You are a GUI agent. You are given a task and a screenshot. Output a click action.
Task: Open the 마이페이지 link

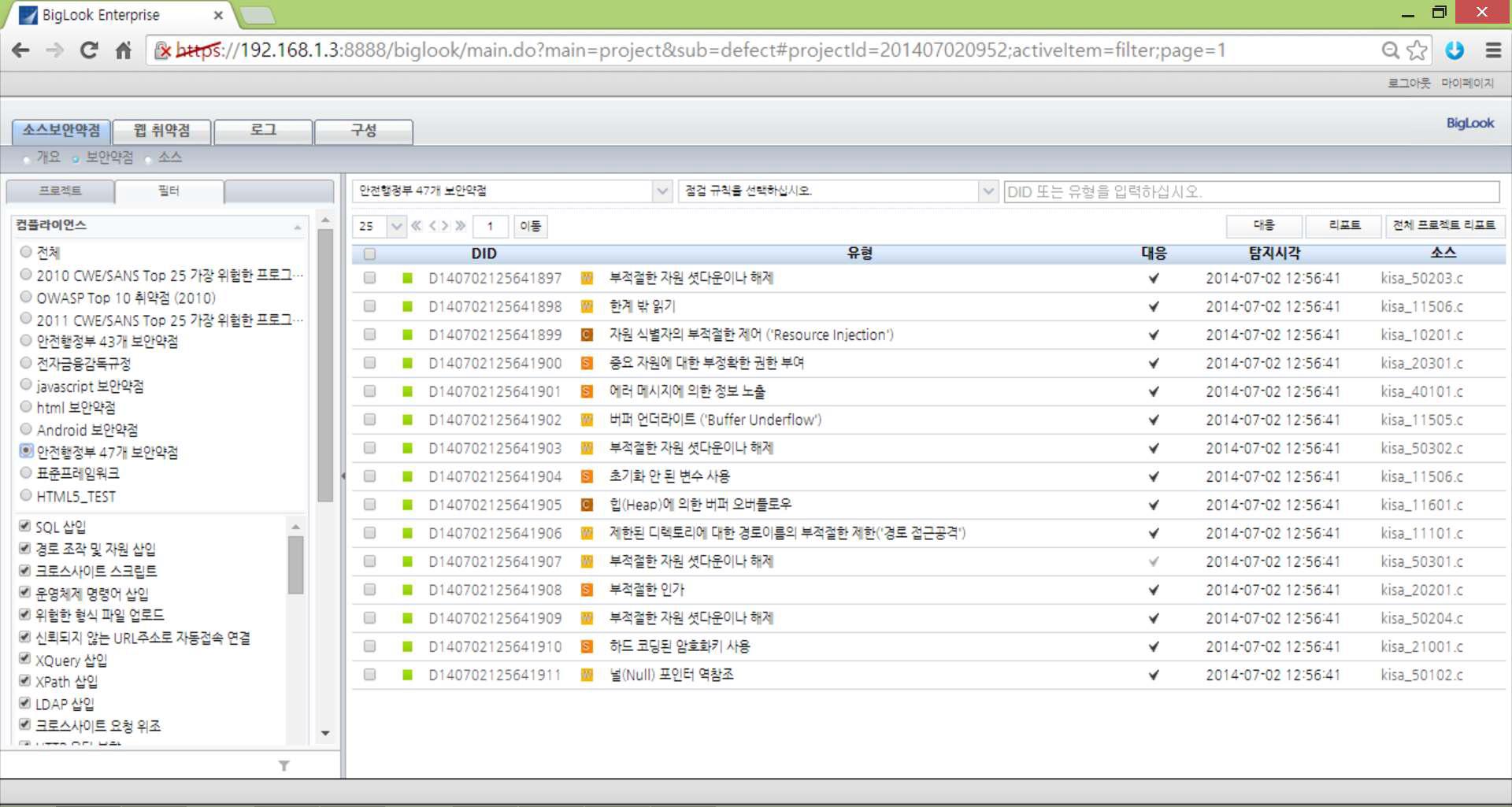1467,83
